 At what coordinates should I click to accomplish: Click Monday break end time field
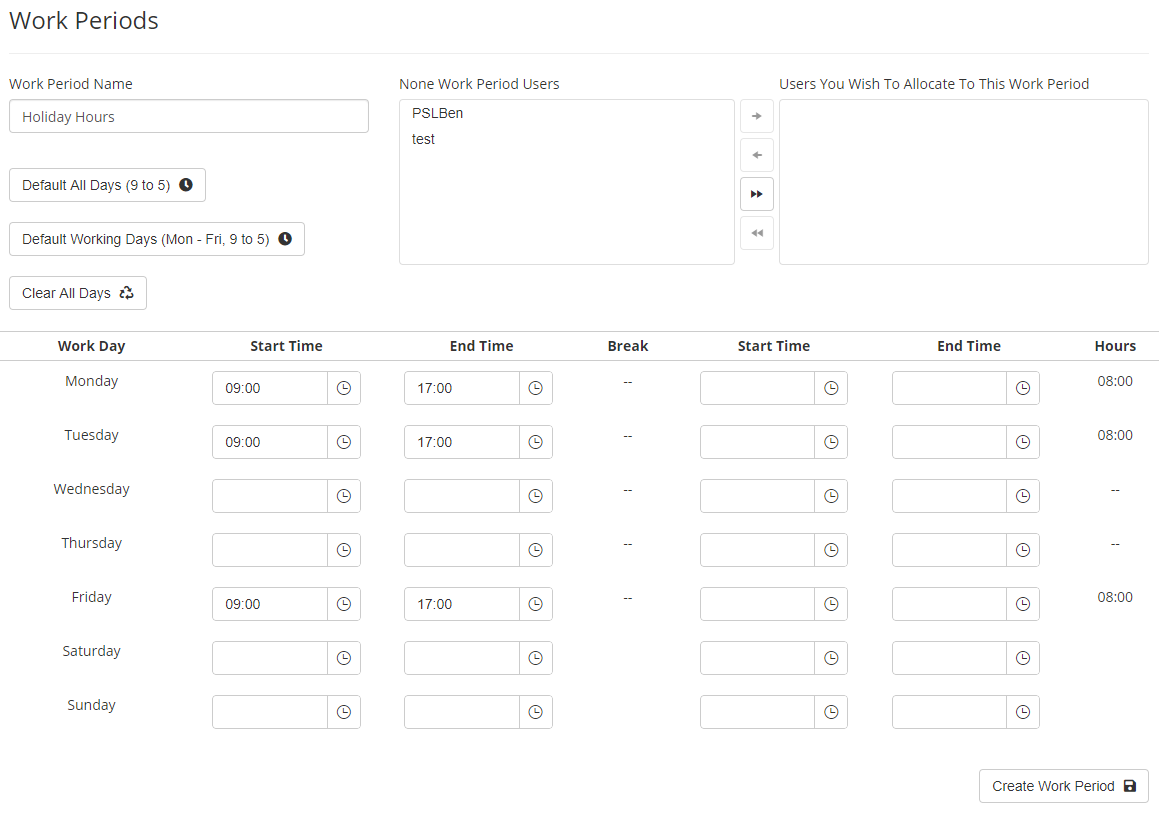950,388
